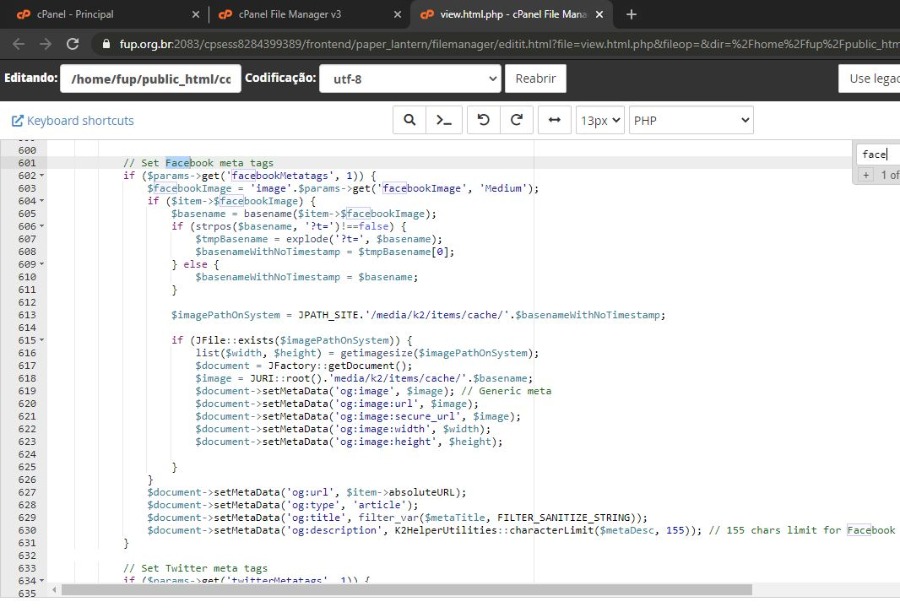Click the plus button beside the search counter
The image size is (900, 614).
[866, 175]
